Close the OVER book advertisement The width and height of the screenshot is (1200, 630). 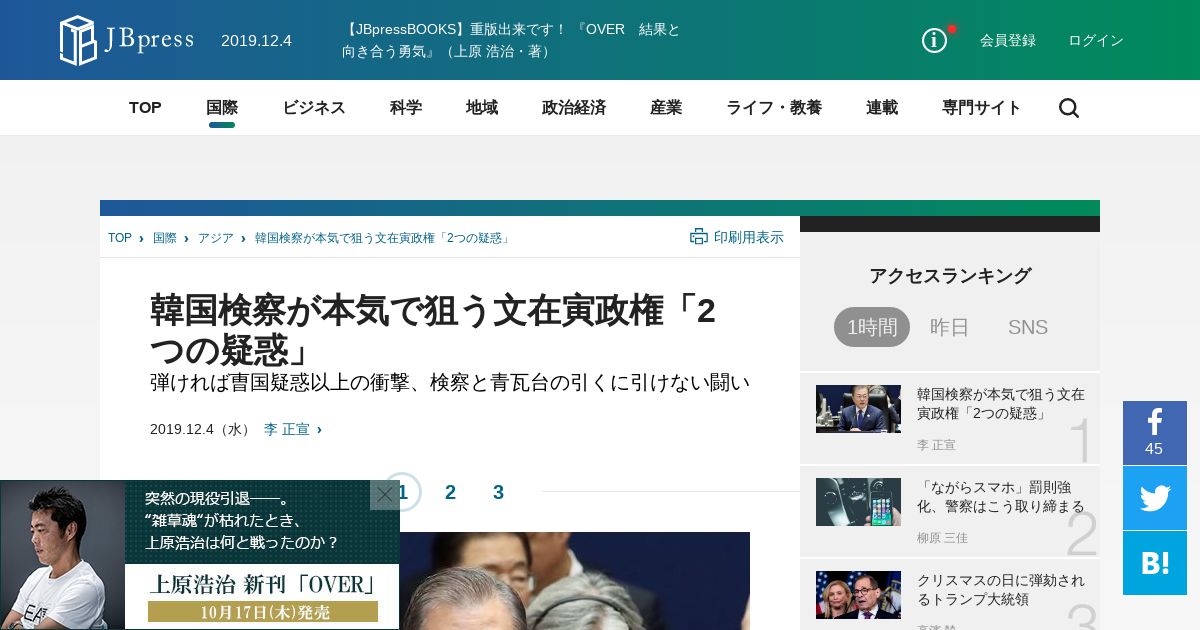coord(385,494)
